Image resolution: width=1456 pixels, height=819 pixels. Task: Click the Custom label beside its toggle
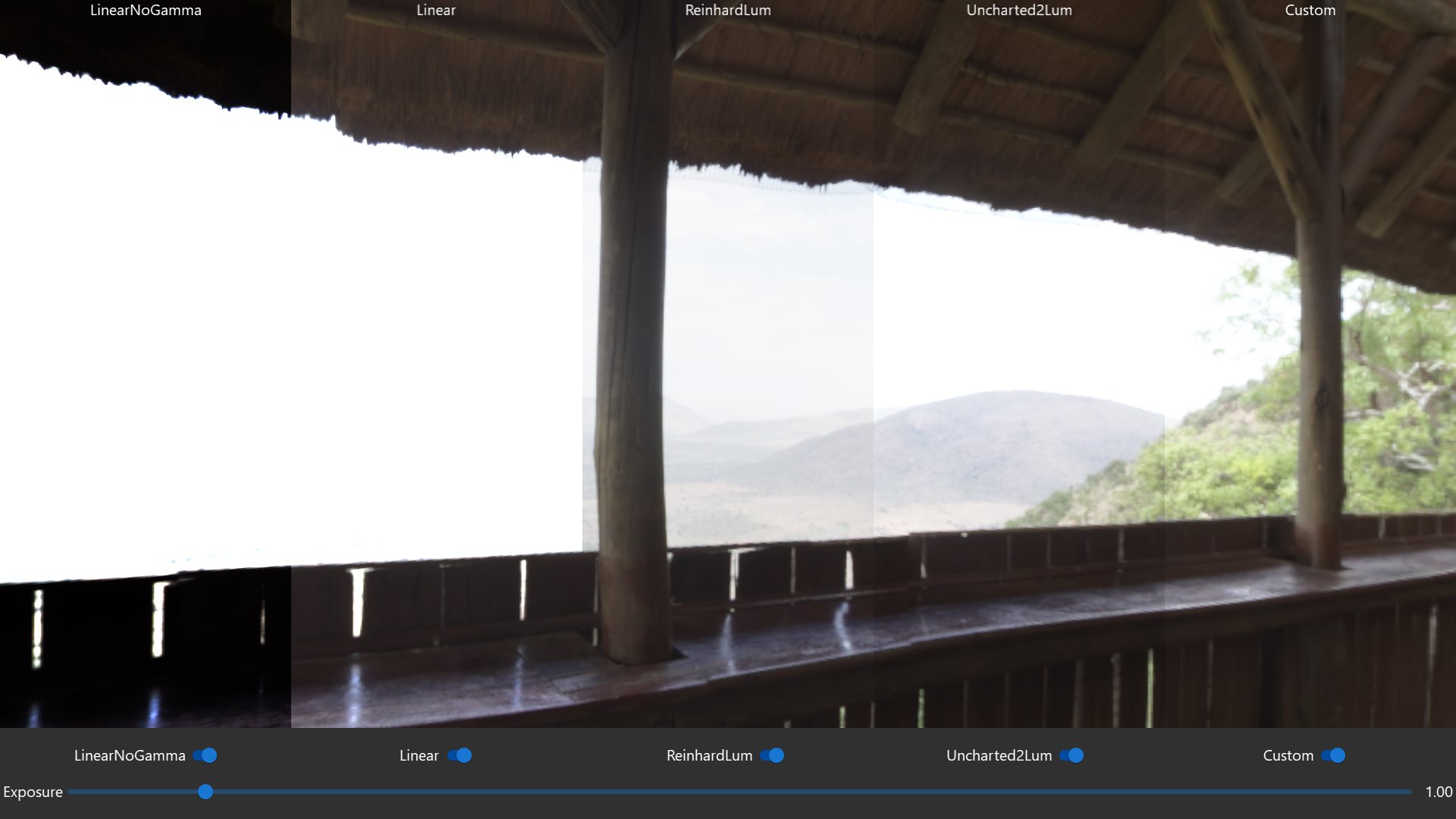click(1288, 755)
